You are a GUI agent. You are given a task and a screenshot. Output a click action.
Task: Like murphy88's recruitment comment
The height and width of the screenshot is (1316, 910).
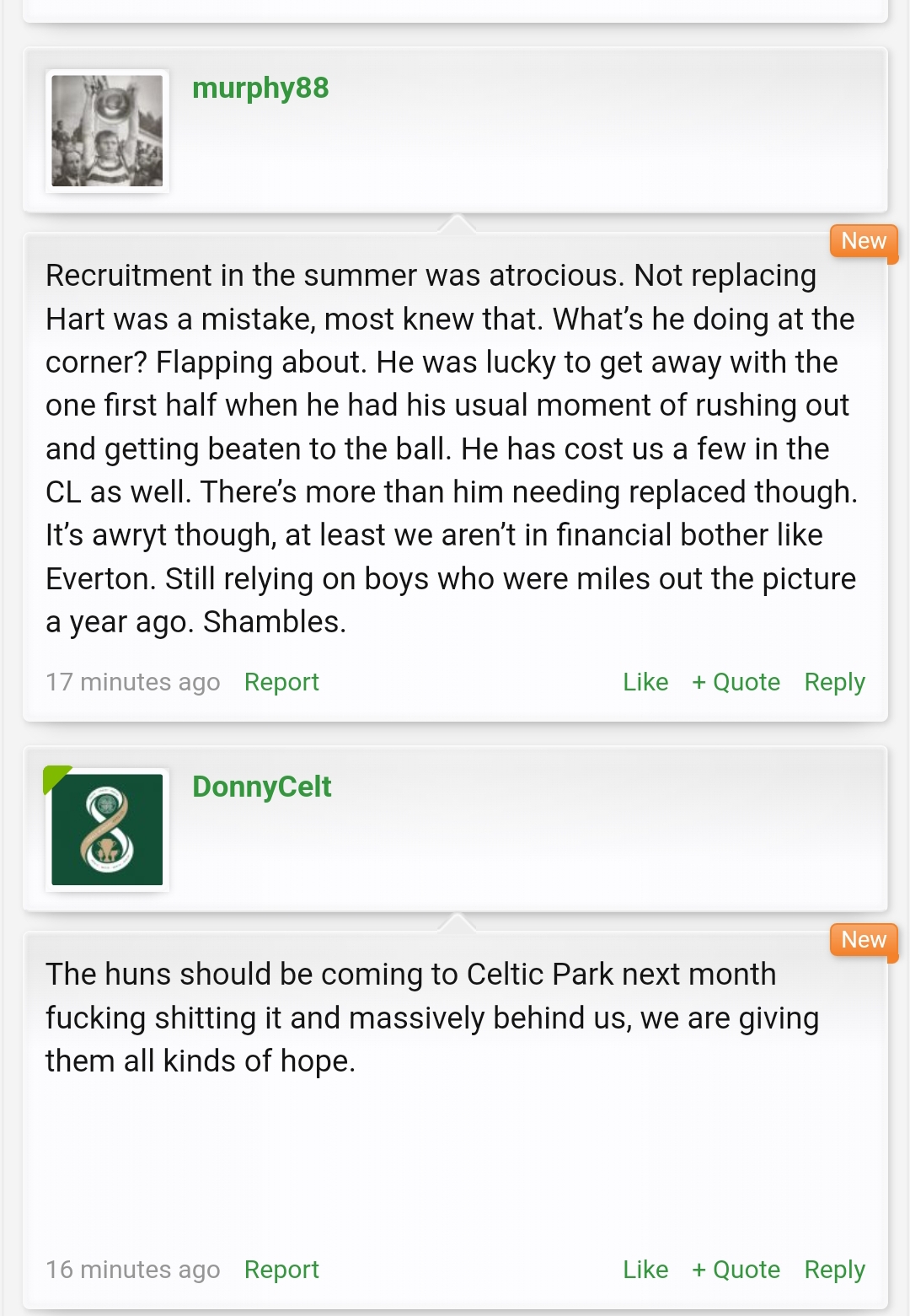(645, 682)
